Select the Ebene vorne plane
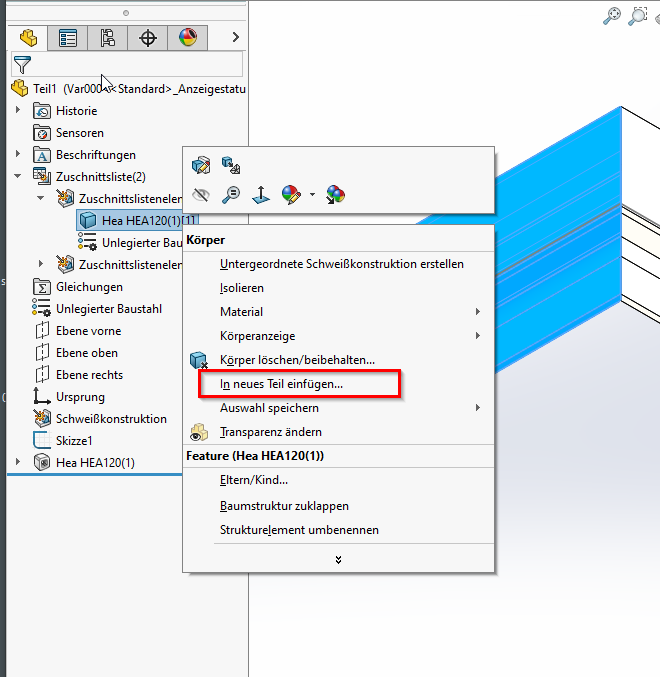The image size is (660, 677). point(78,331)
